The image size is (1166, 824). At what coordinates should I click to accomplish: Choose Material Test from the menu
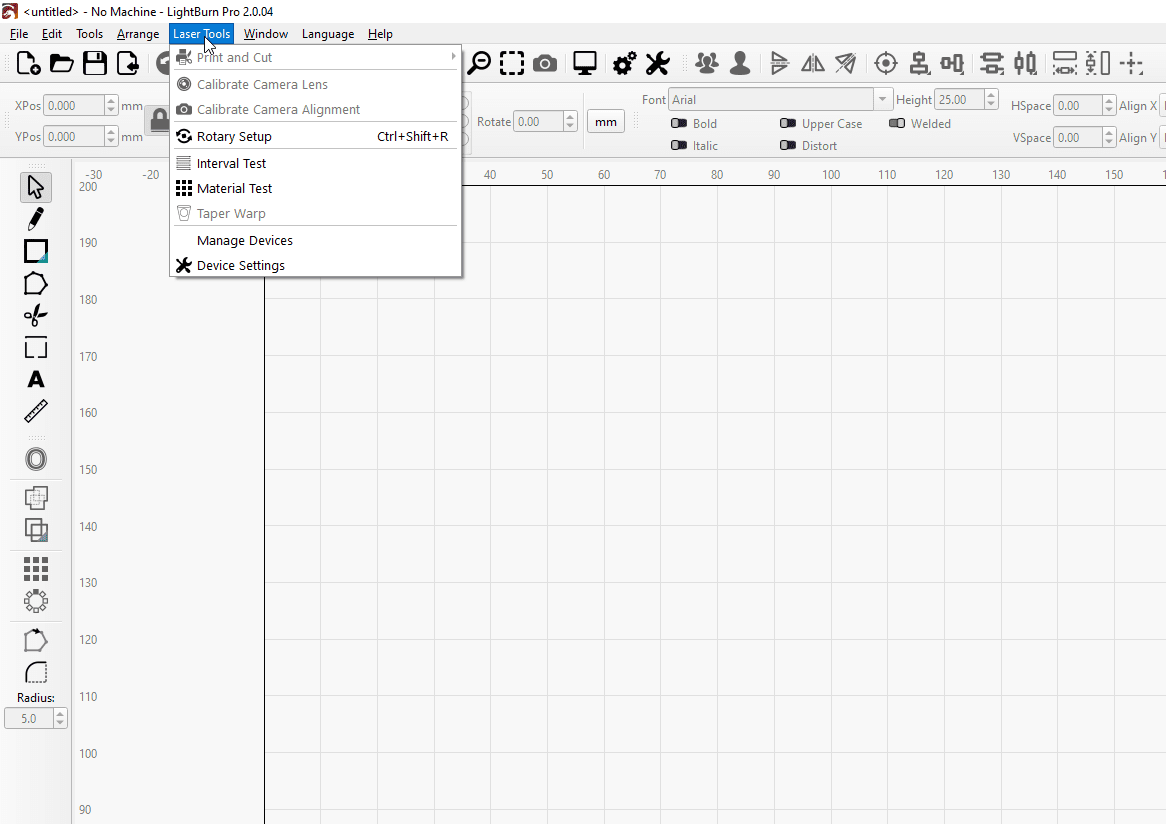coord(315,188)
